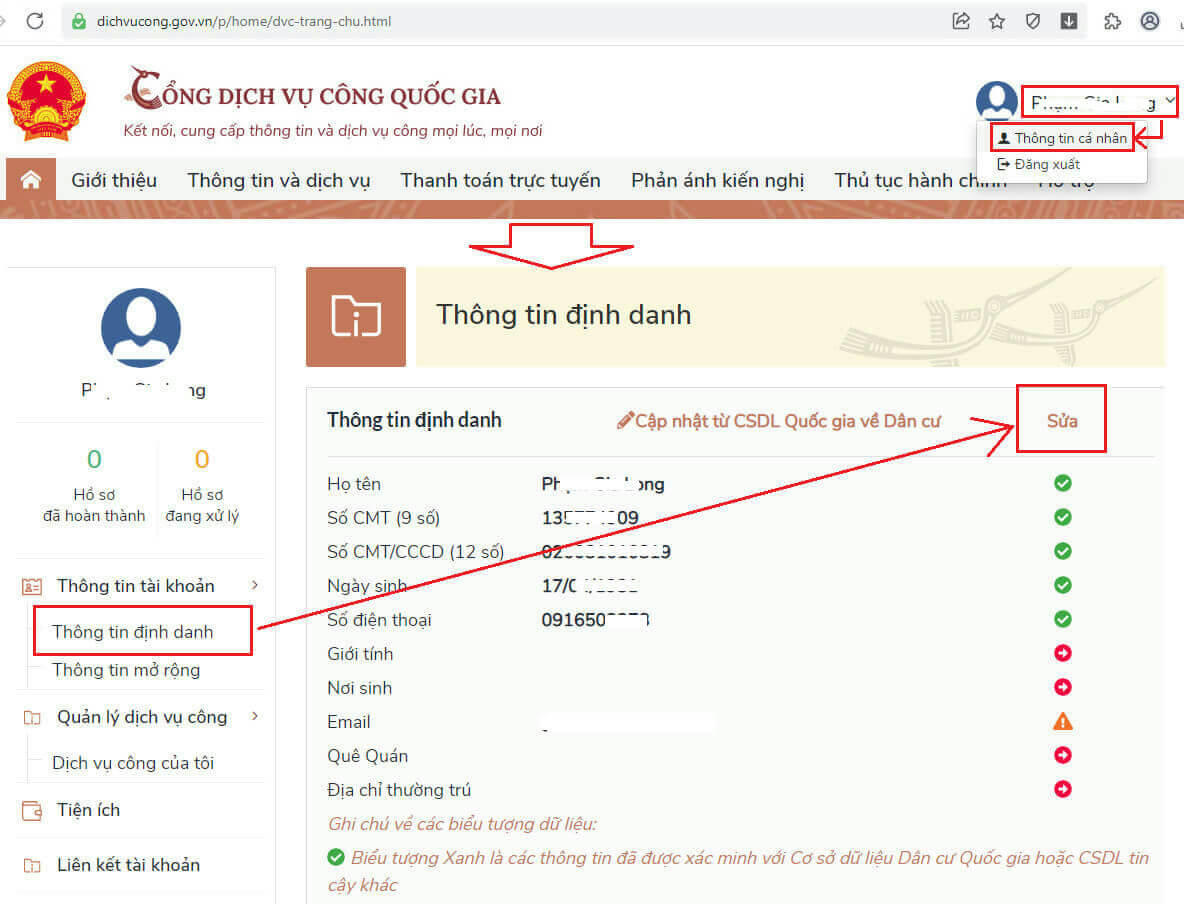
Task: Open Thanh toán trực tuyến menu
Action: [500, 180]
